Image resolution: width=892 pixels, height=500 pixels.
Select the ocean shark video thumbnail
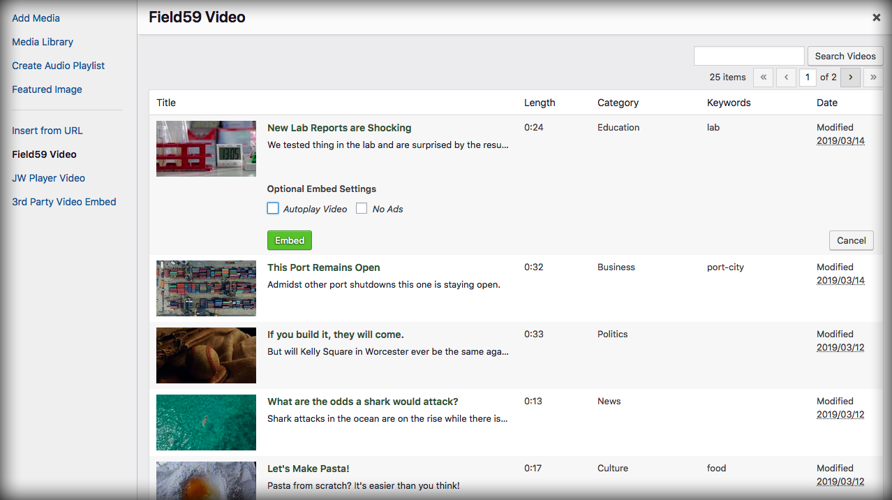(x=206, y=422)
